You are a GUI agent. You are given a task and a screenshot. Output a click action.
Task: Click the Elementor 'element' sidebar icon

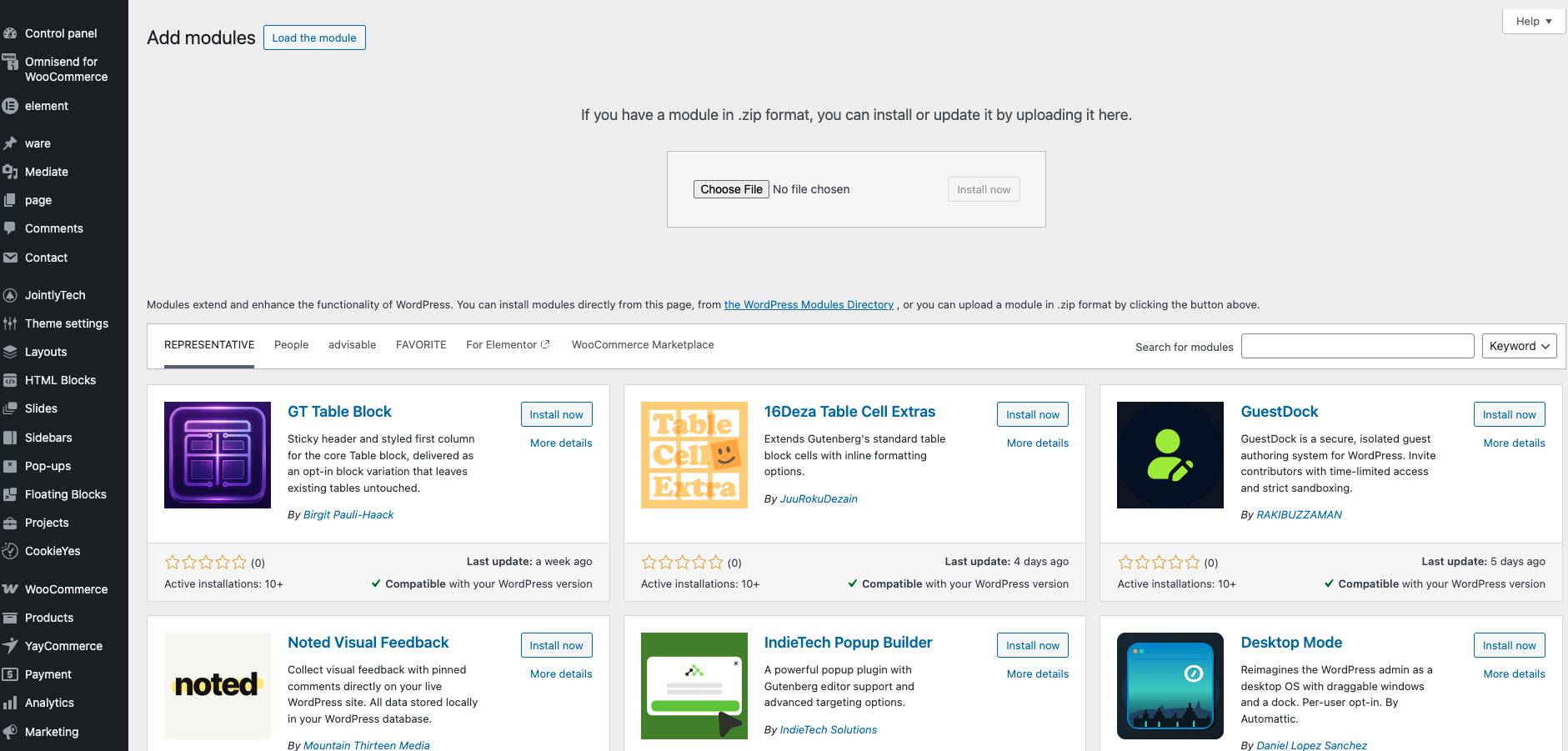(x=10, y=106)
